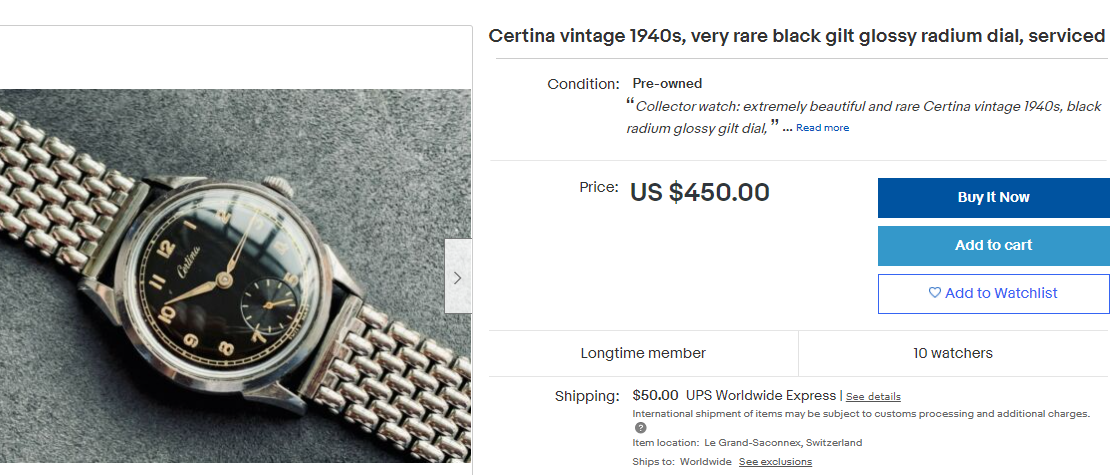
Task: Click the US $450.00 price
Action: pyautogui.click(x=699, y=192)
